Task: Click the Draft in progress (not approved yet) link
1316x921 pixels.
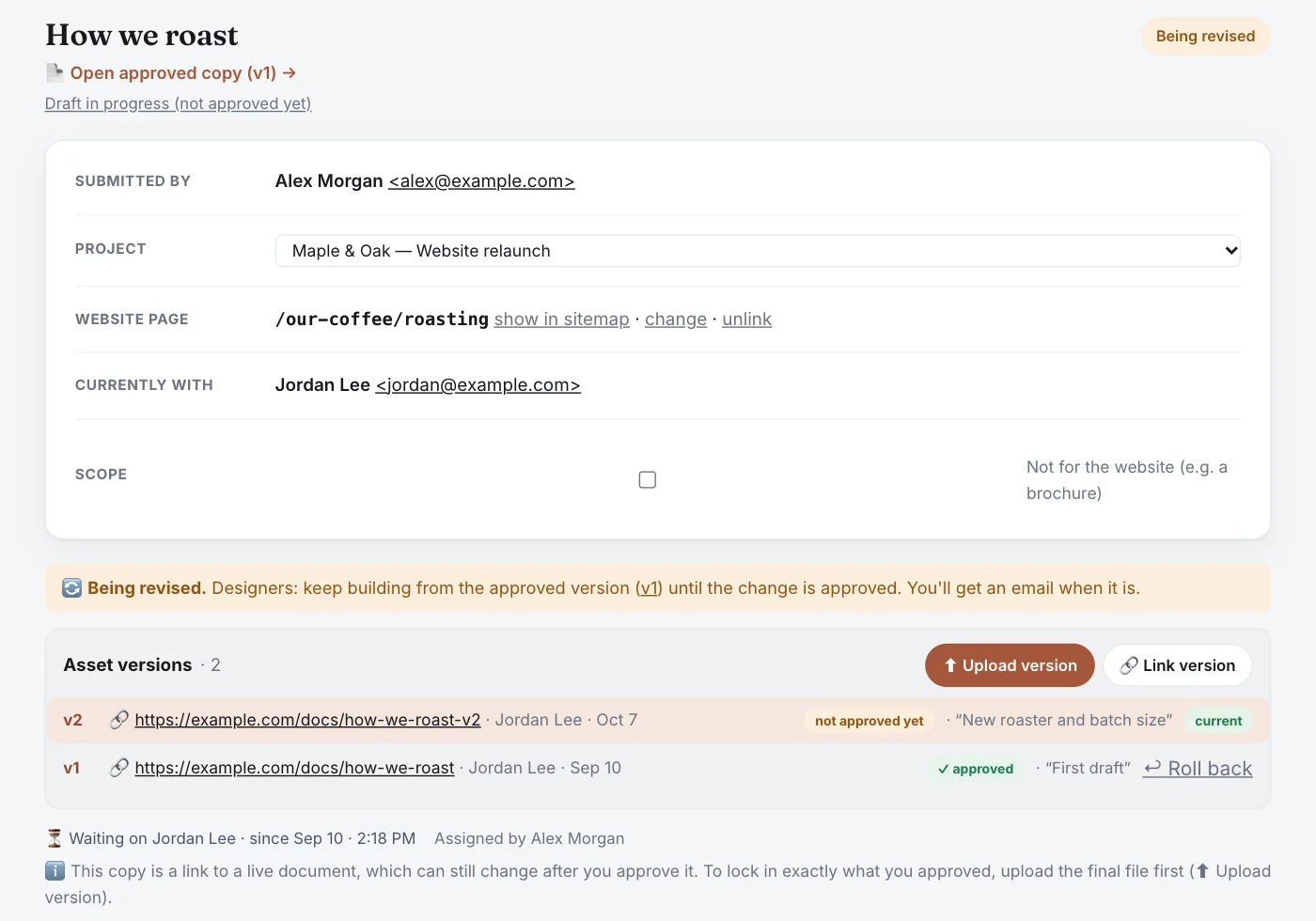Action: click(179, 103)
